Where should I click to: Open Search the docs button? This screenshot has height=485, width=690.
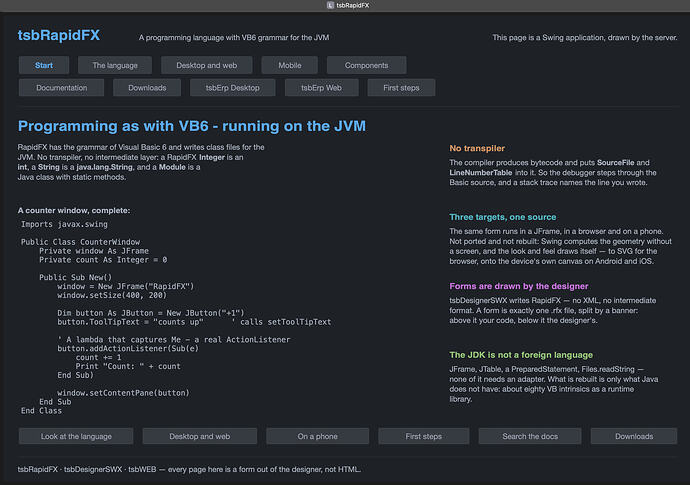[530, 436]
